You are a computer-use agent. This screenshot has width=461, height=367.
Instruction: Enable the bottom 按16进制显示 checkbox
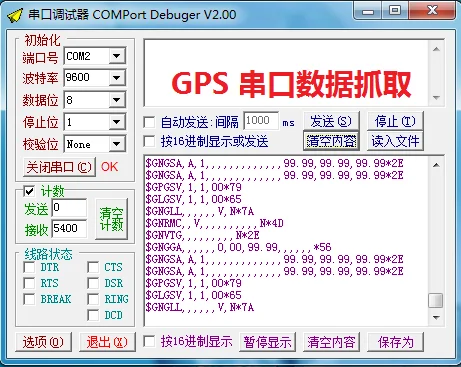click(149, 341)
